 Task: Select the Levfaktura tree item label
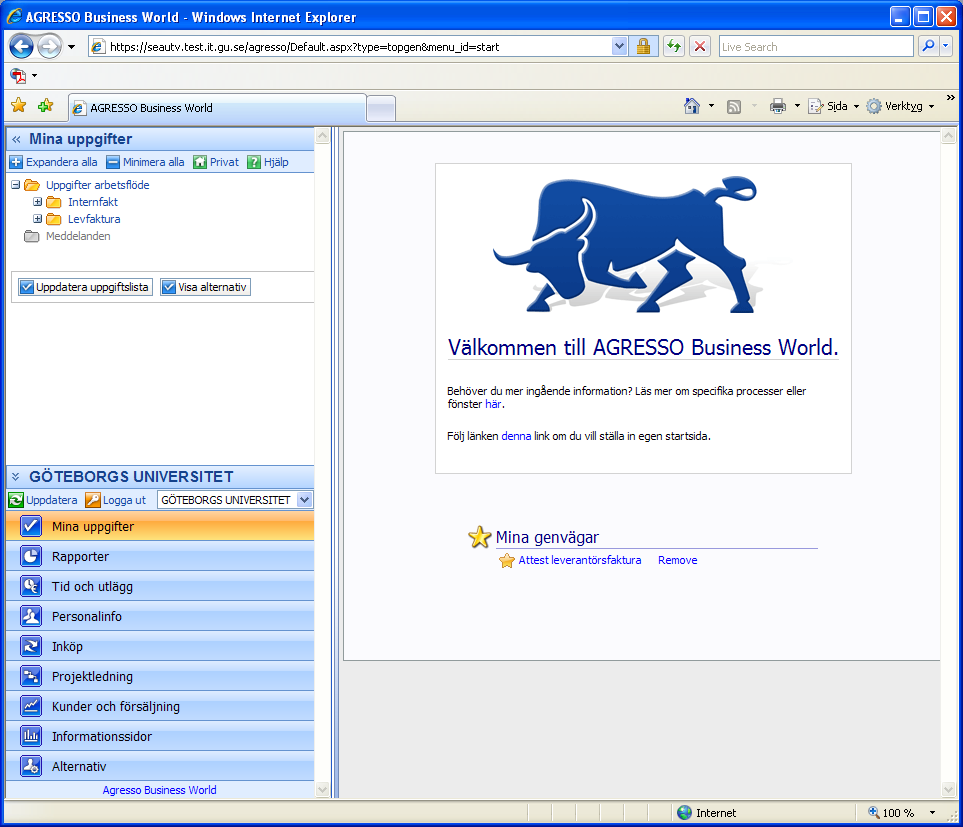(x=94, y=219)
